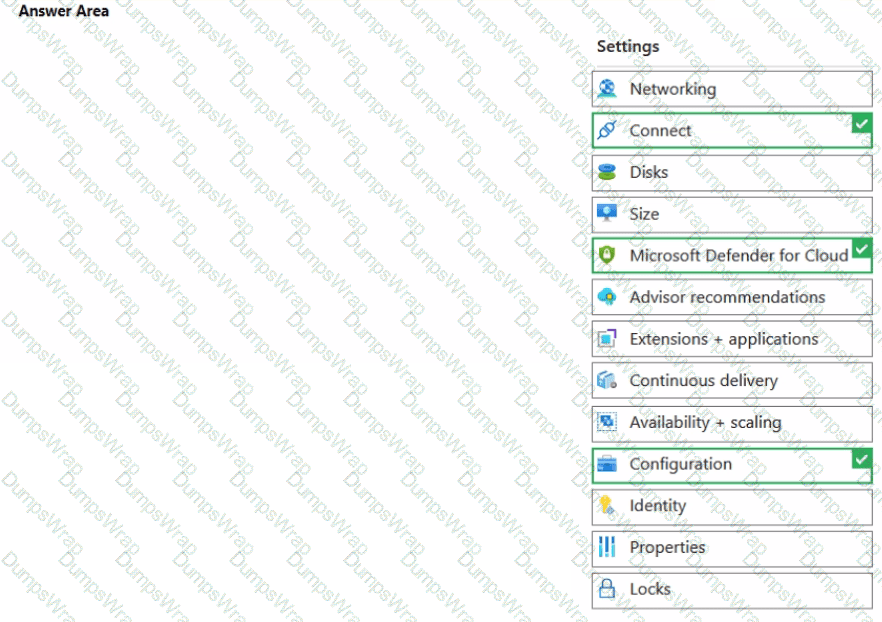Click the Properties bars icon
This screenshot has height=622, width=882.
point(607,547)
